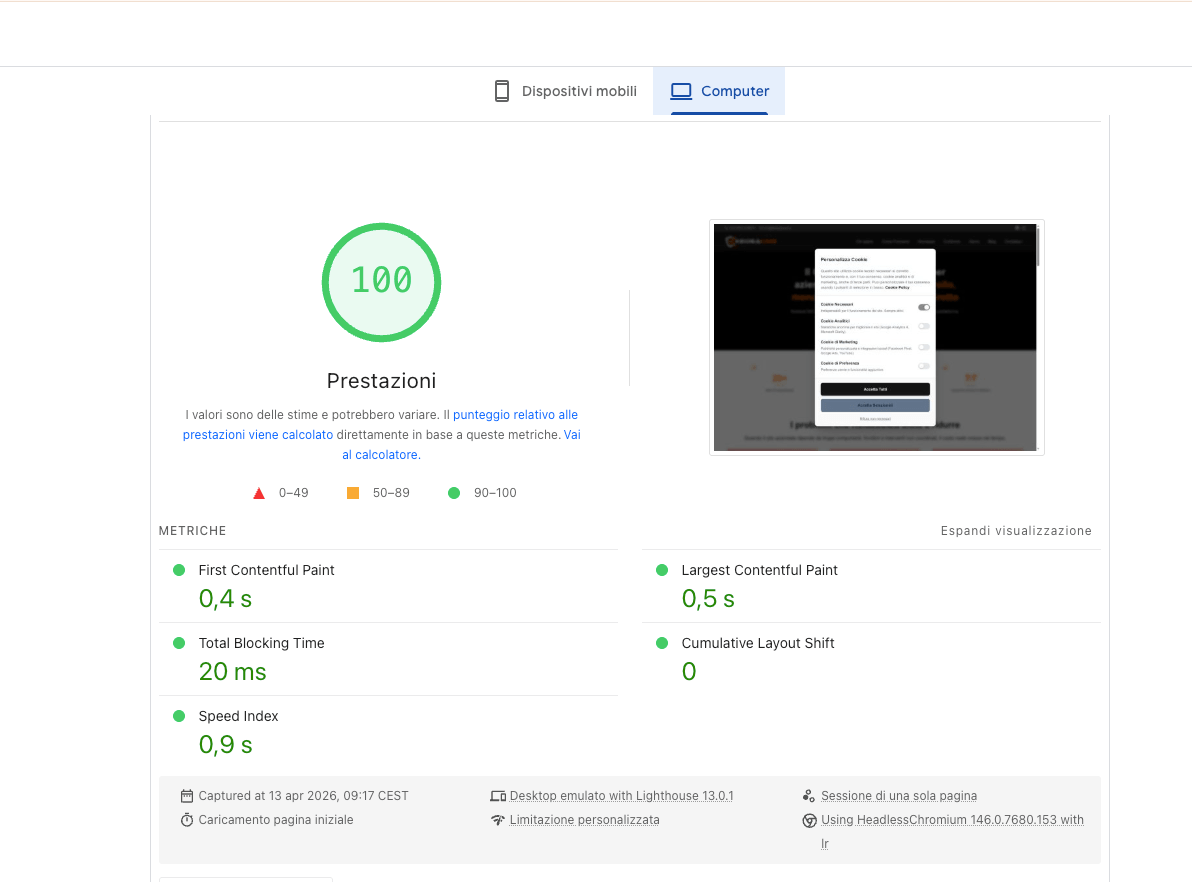Click the page screenshot preview thumbnail

pyautogui.click(x=876, y=337)
